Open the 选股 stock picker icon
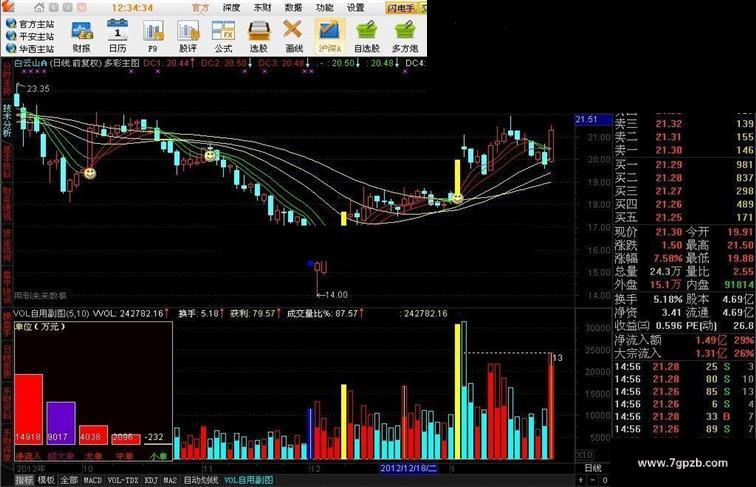 (x=259, y=37)
